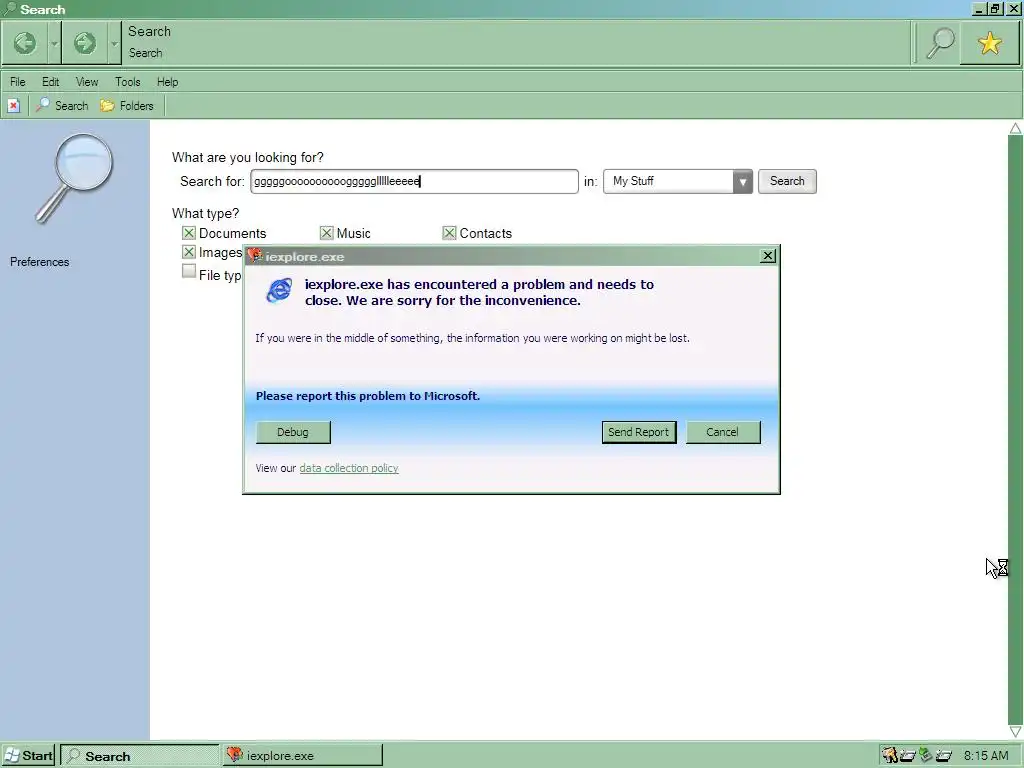Open Preferences in the left sidebar
This screenshot has height=768, width=1024.
pyautogui.click(x=39, y=262)
